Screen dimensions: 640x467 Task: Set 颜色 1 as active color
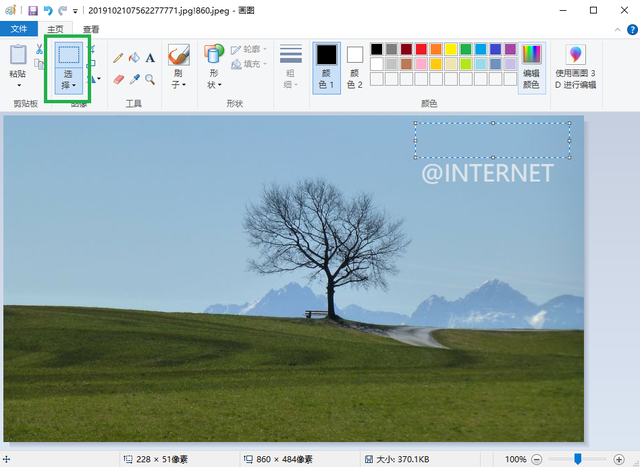click(x=326, y=66)
